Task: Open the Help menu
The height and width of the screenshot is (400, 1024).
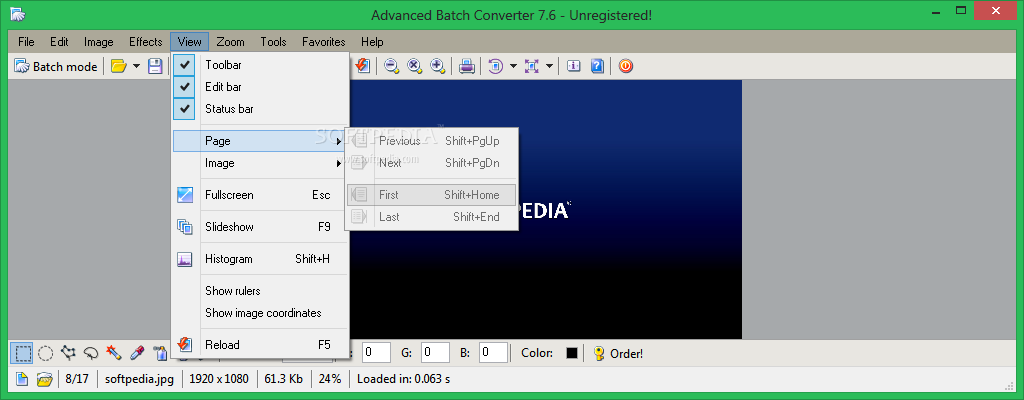Action: (372, 42)
